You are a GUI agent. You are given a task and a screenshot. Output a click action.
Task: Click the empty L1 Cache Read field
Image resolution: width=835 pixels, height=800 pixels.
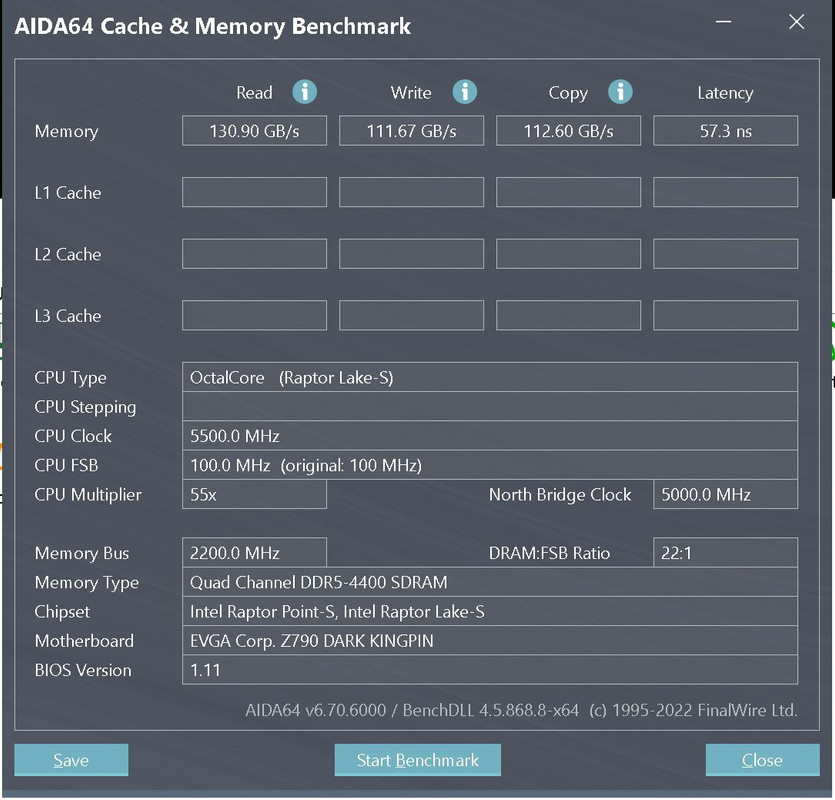(254, 192)
